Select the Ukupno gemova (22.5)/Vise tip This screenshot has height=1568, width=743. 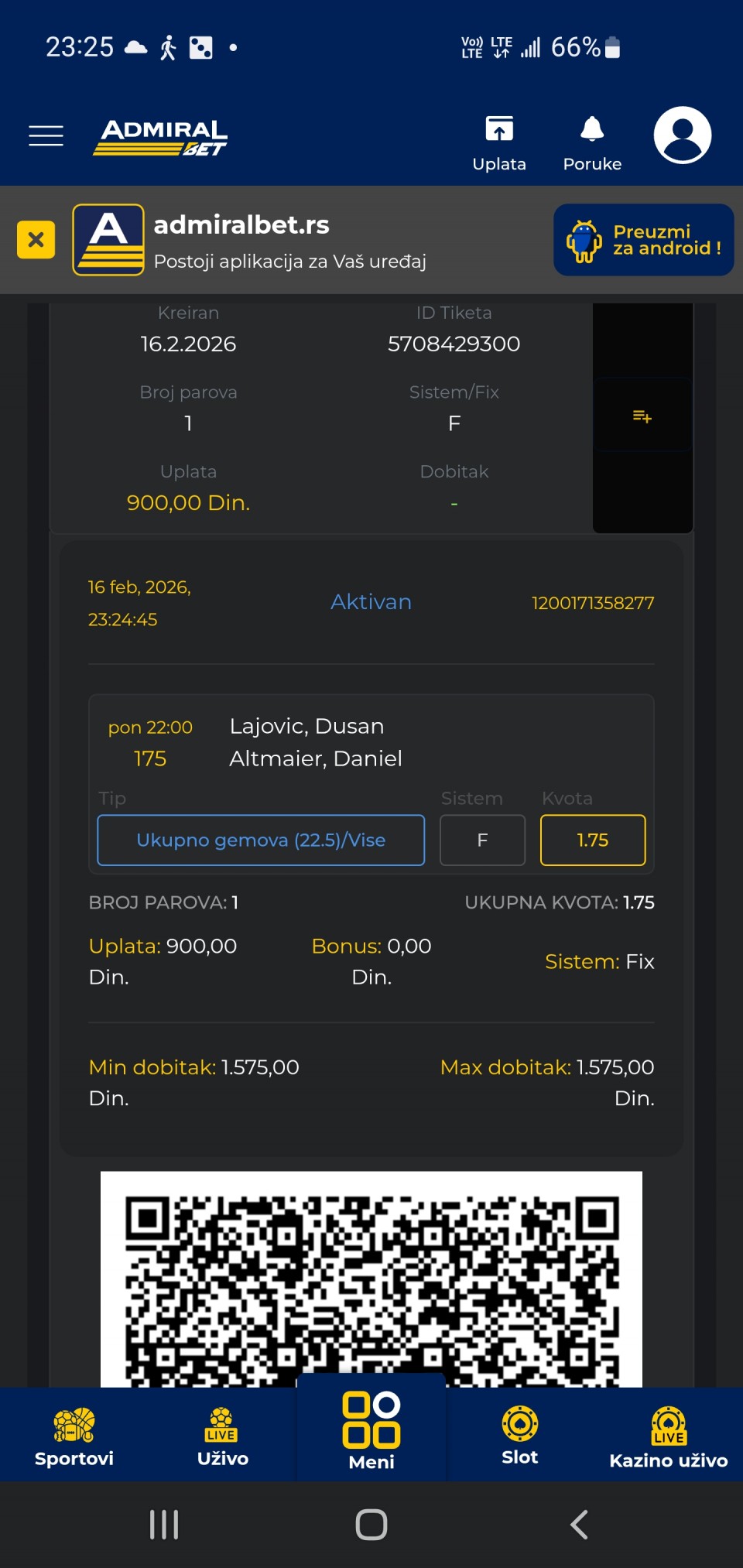[261, 840]
